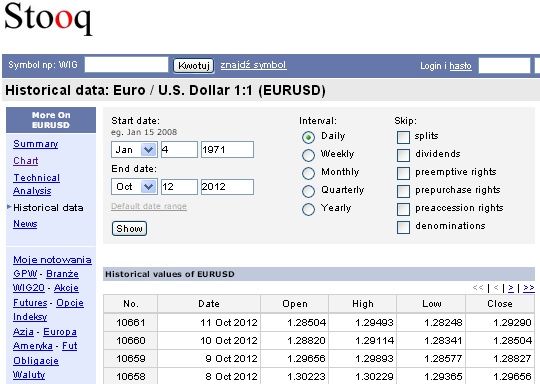Viewport: 540px width, 384px height.
Task: Click the Close column header
Action: [x=500, y=303]
